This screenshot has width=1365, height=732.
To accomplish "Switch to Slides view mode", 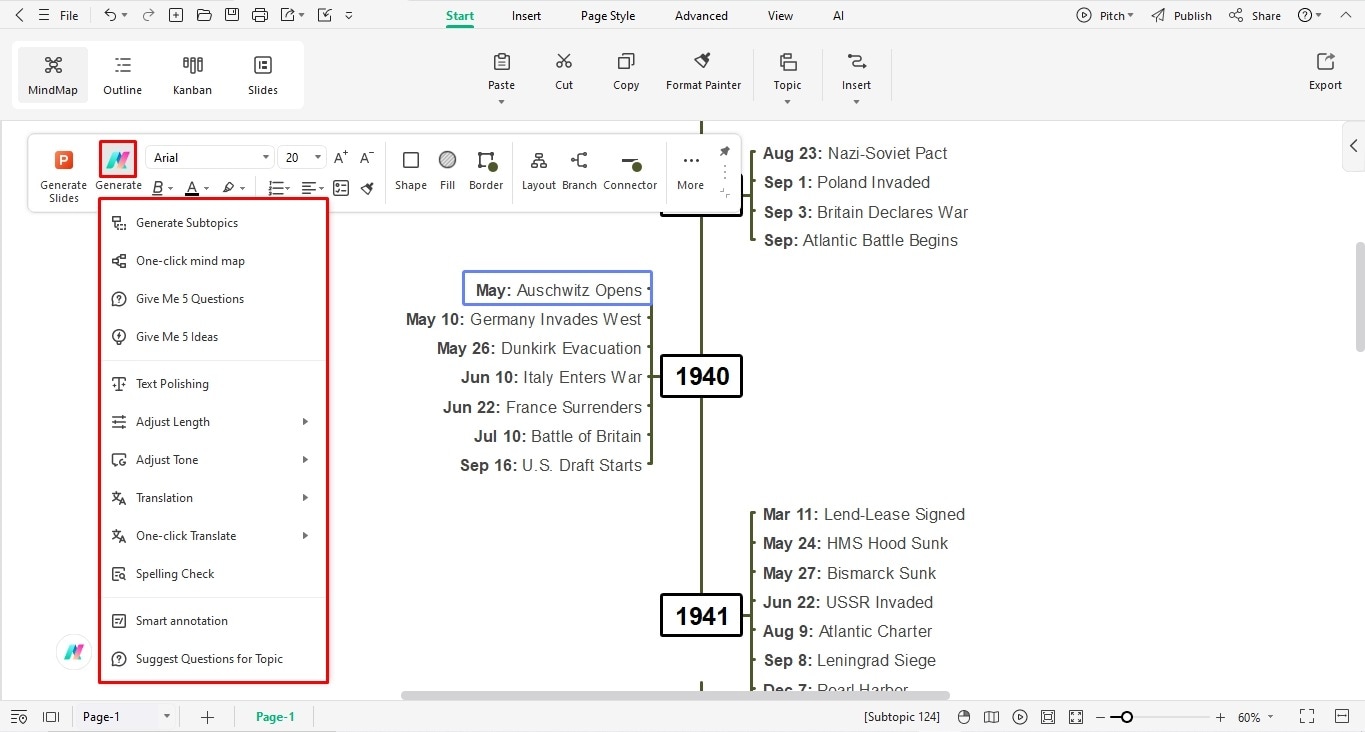I will [x=263, y=76].
